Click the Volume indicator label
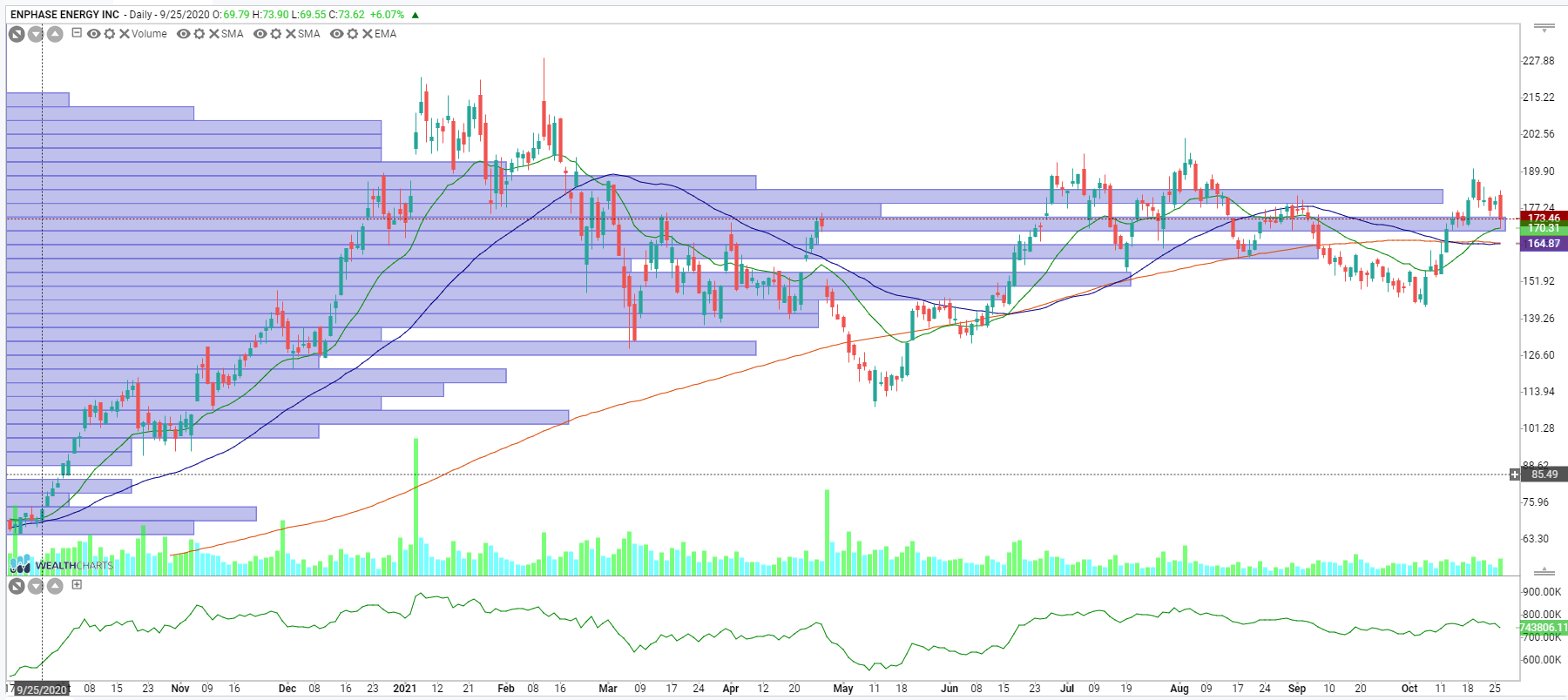The width and height of the screenshot is (1568, 700). [149, 34]
